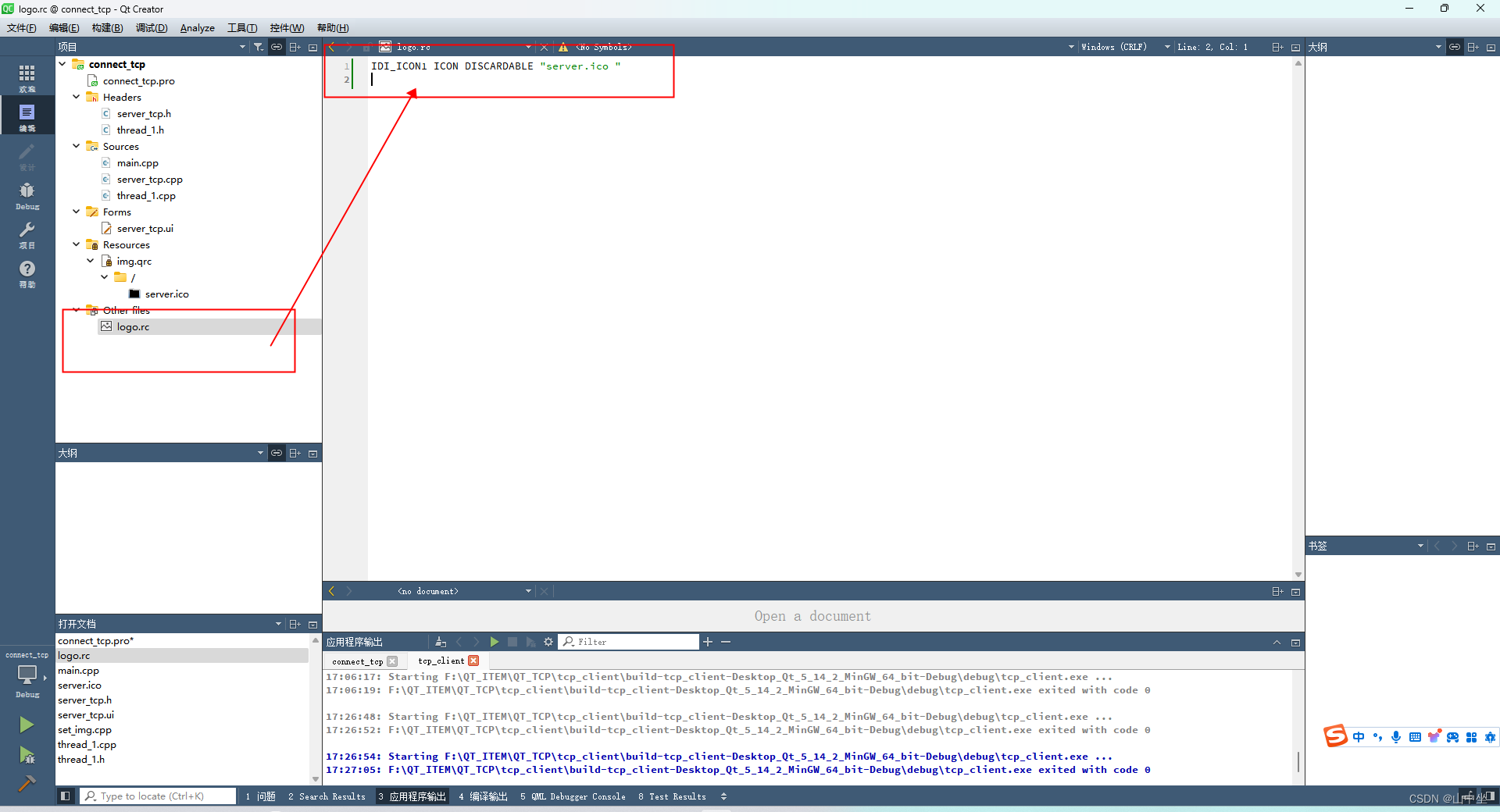
Task: Open Debug mode in left sidebar
Action: [x=27, y=194]
